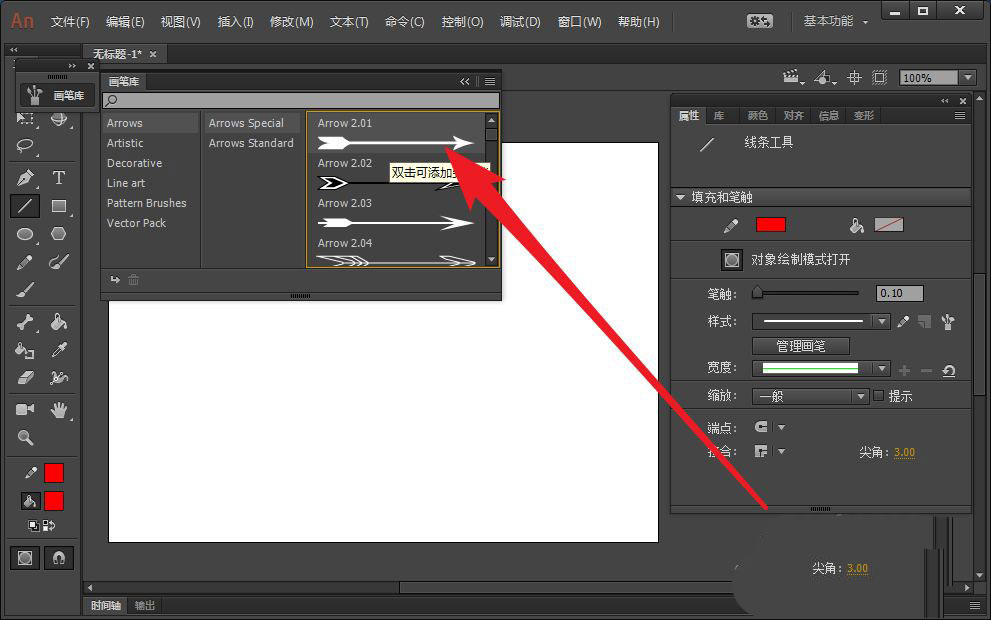This screenshot has height=620, width=991.
Task: Click the fill color swatch in Properties
Action: point(889,225)
